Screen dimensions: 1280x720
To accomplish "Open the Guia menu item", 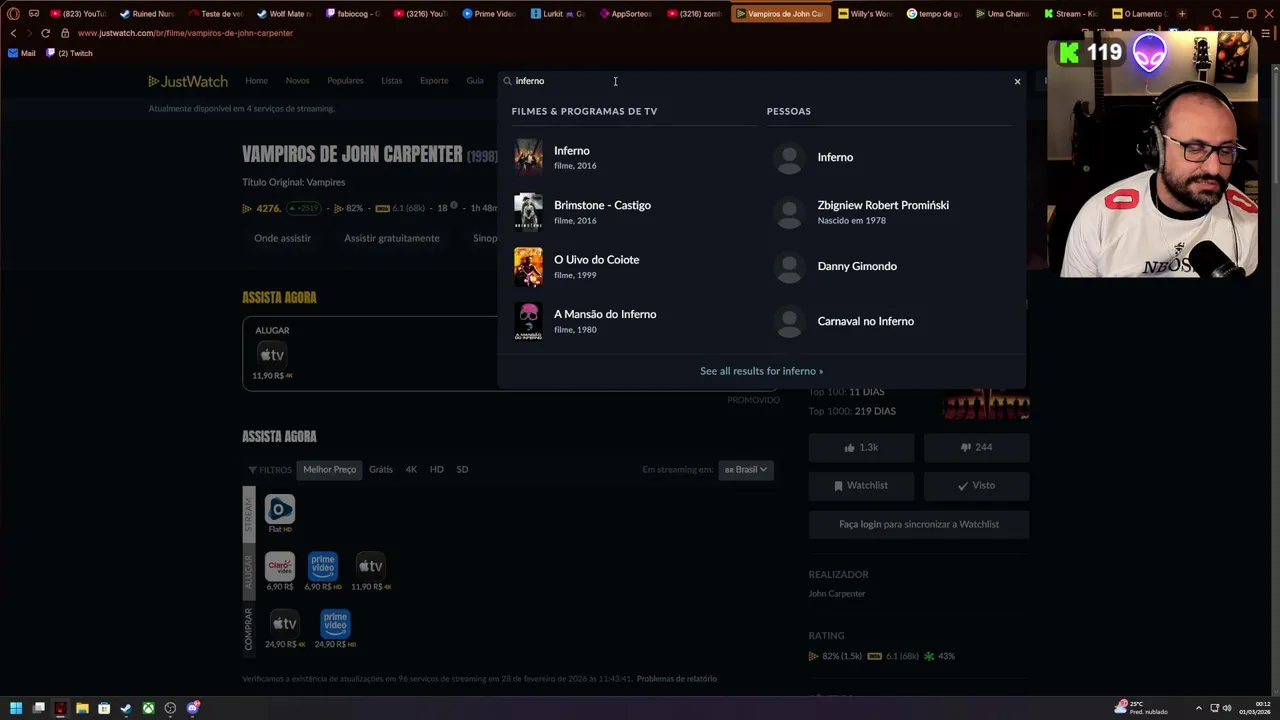I will pyautogui.click(x=475, y=81).
